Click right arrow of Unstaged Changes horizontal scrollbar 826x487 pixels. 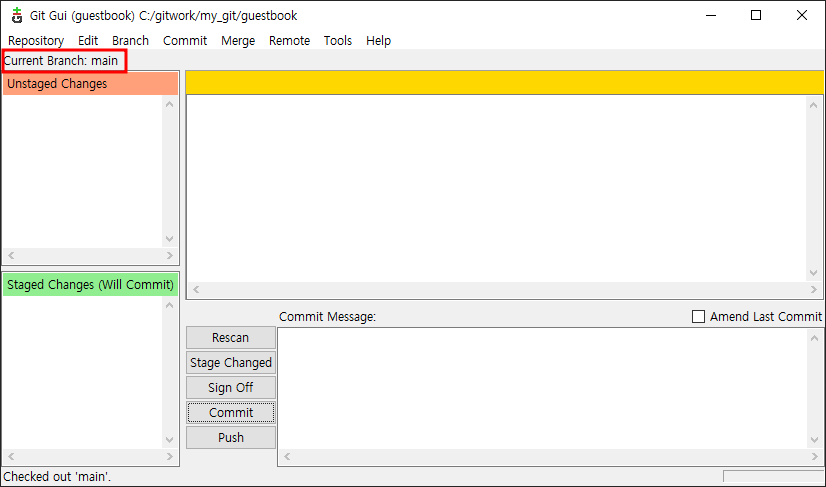(170, 256)
